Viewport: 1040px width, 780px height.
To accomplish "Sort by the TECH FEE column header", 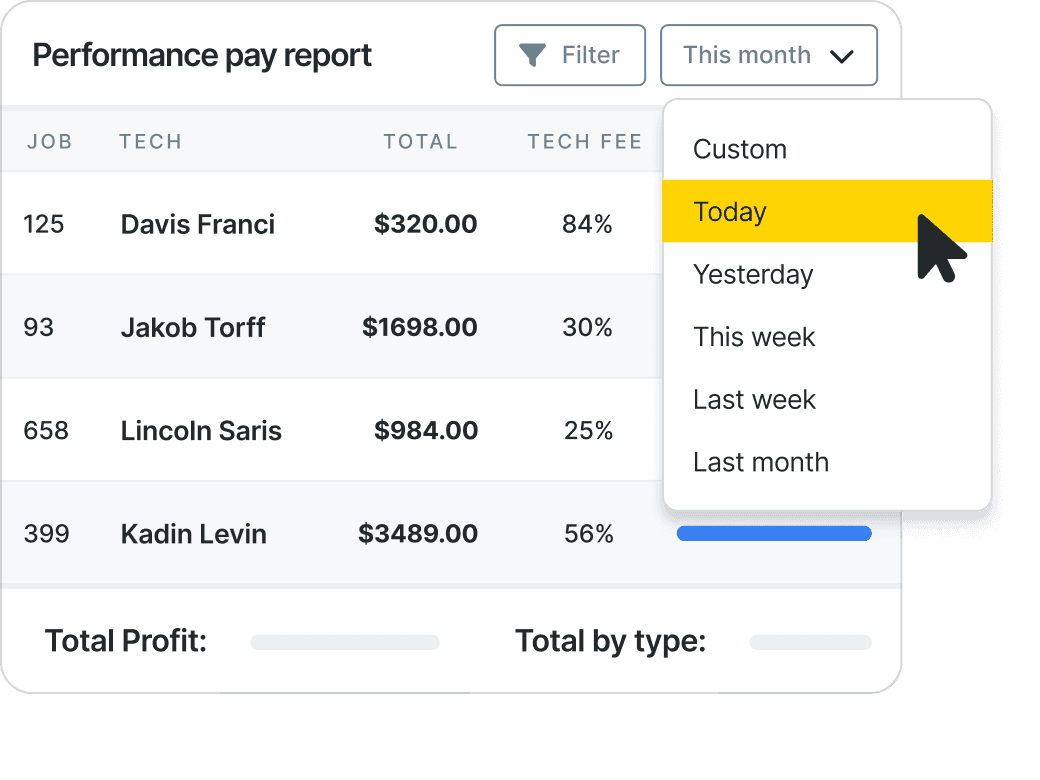I will pos(584,141).
